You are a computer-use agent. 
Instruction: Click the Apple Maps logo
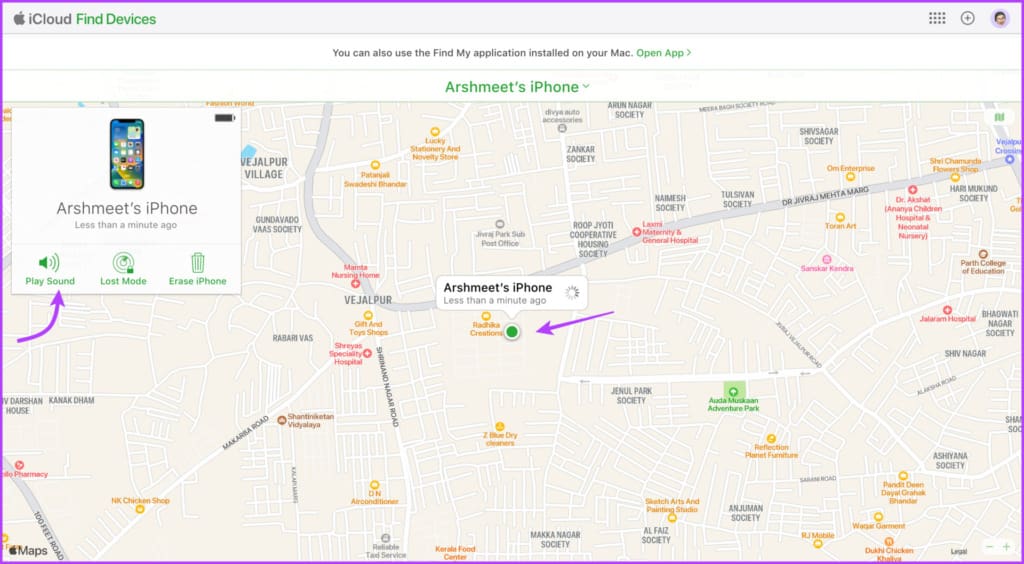point(28,551)
